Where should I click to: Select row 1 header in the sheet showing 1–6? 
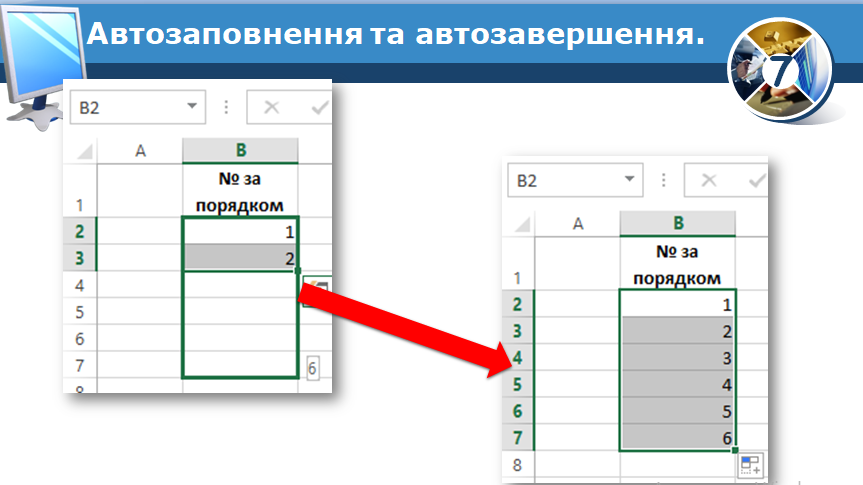click(517, 264)
